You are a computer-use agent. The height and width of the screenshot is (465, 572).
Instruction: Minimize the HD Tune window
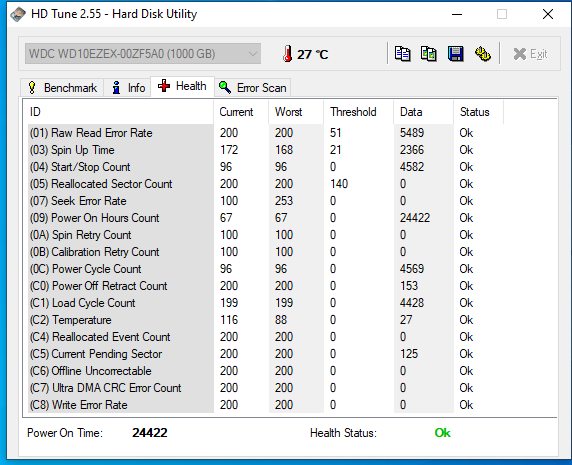[457, 15]
